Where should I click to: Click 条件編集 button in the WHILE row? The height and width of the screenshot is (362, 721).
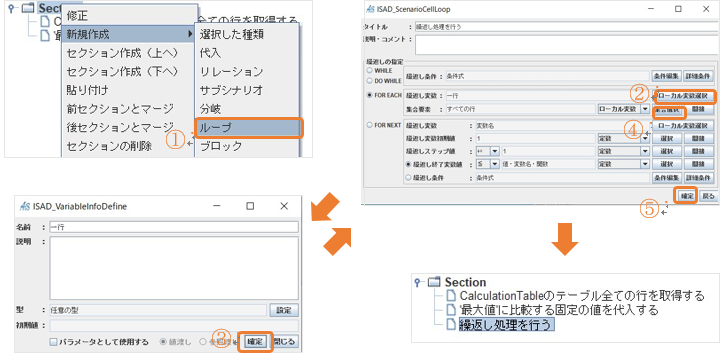pos(666,76)
